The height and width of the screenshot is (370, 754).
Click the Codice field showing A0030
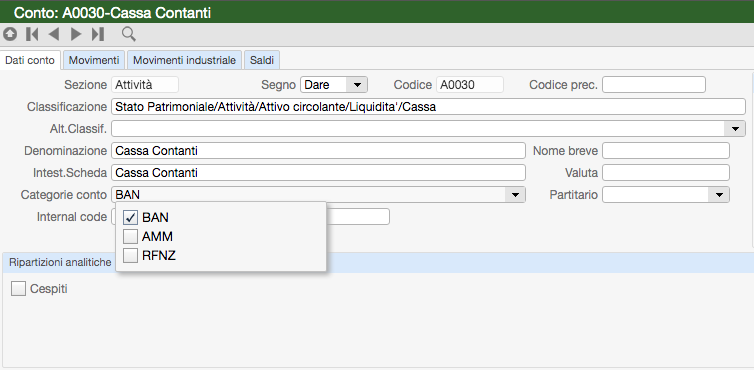pos(470,85)
